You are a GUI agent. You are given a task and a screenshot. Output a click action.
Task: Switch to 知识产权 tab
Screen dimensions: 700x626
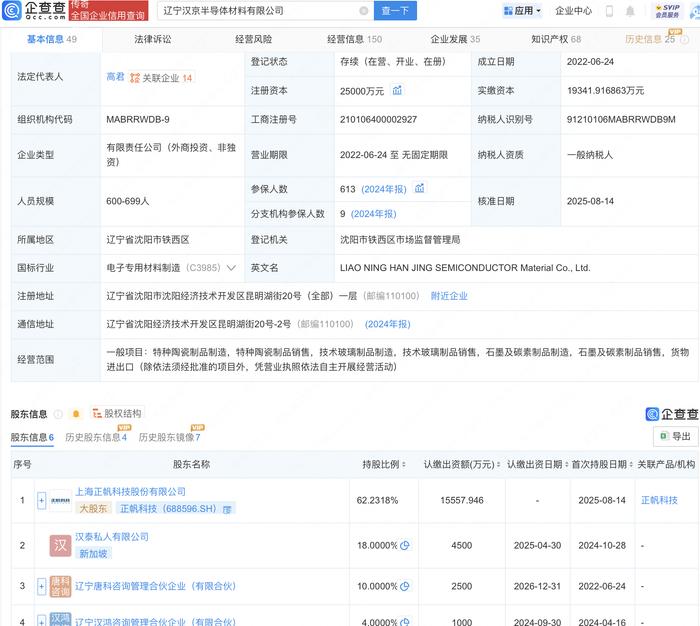556,39
